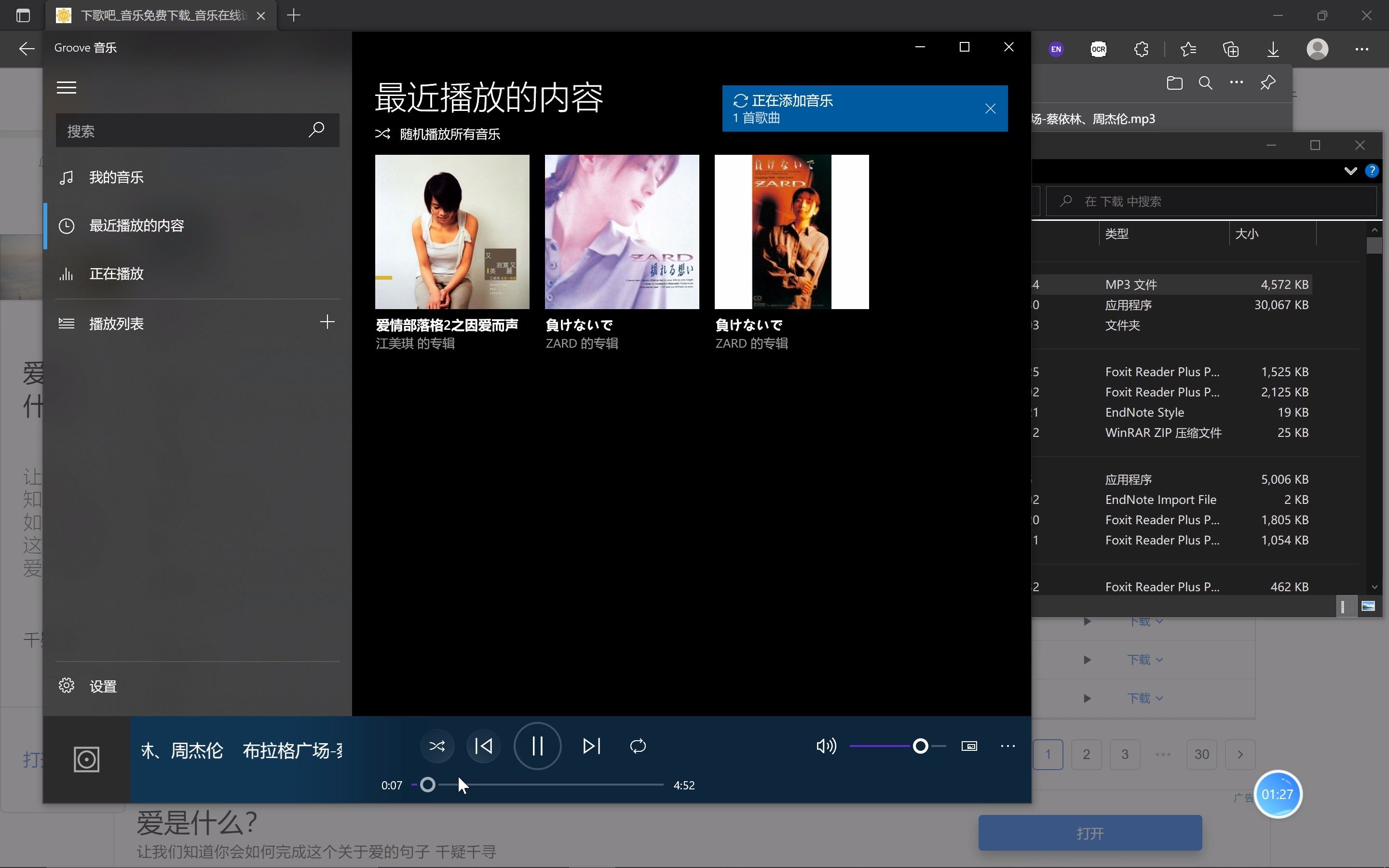Click the EN extension icon in Edge
1389x868 pixels.
pos(1056,49)
